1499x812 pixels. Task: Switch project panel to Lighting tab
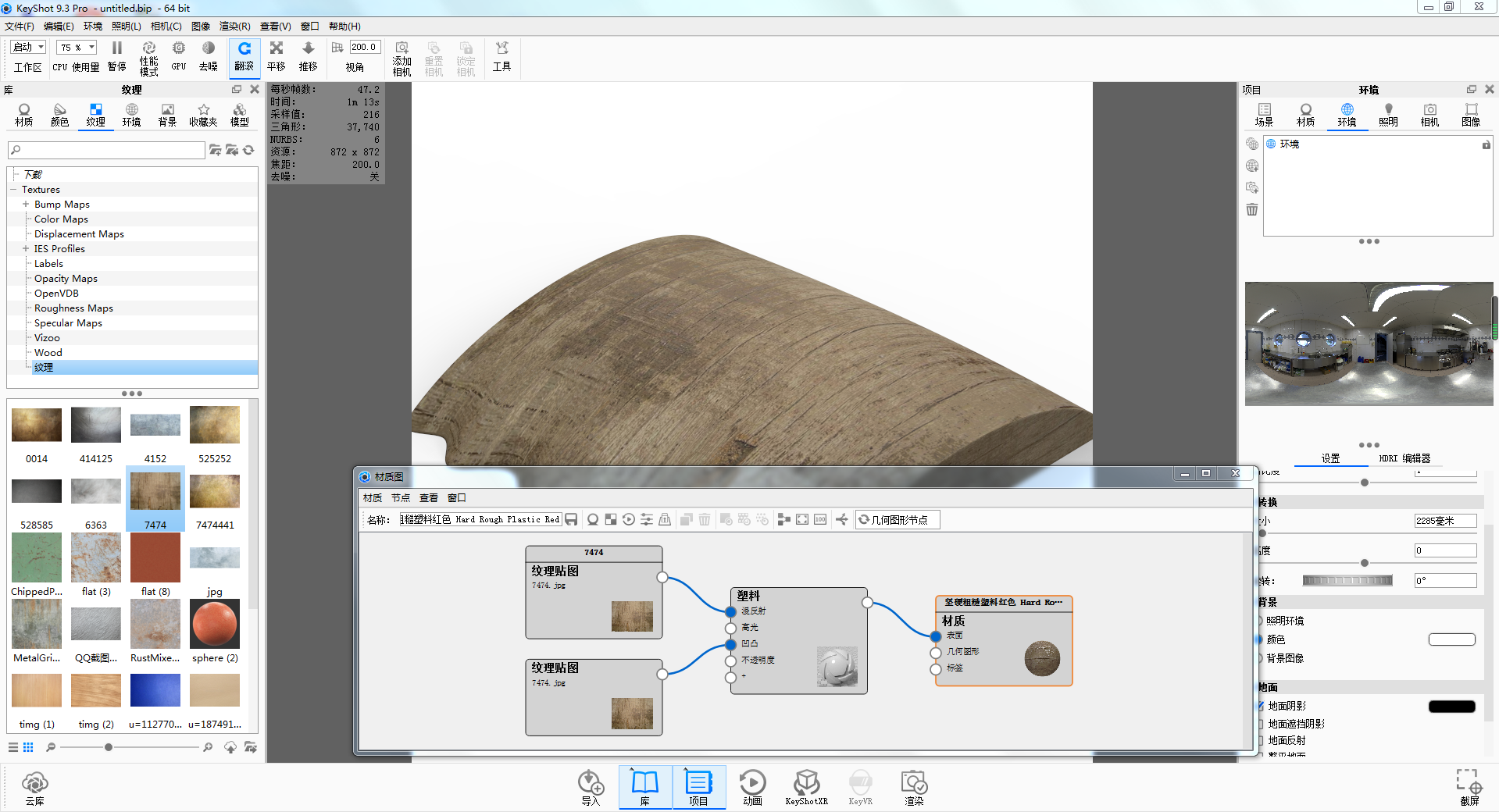tap(1388, 115)
